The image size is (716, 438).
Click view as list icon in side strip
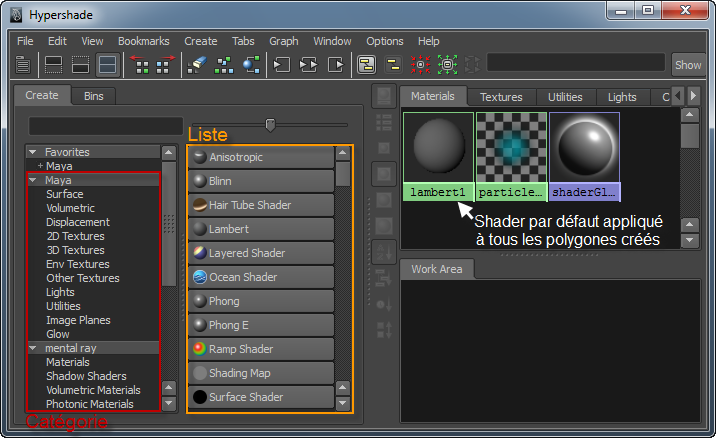384,122
